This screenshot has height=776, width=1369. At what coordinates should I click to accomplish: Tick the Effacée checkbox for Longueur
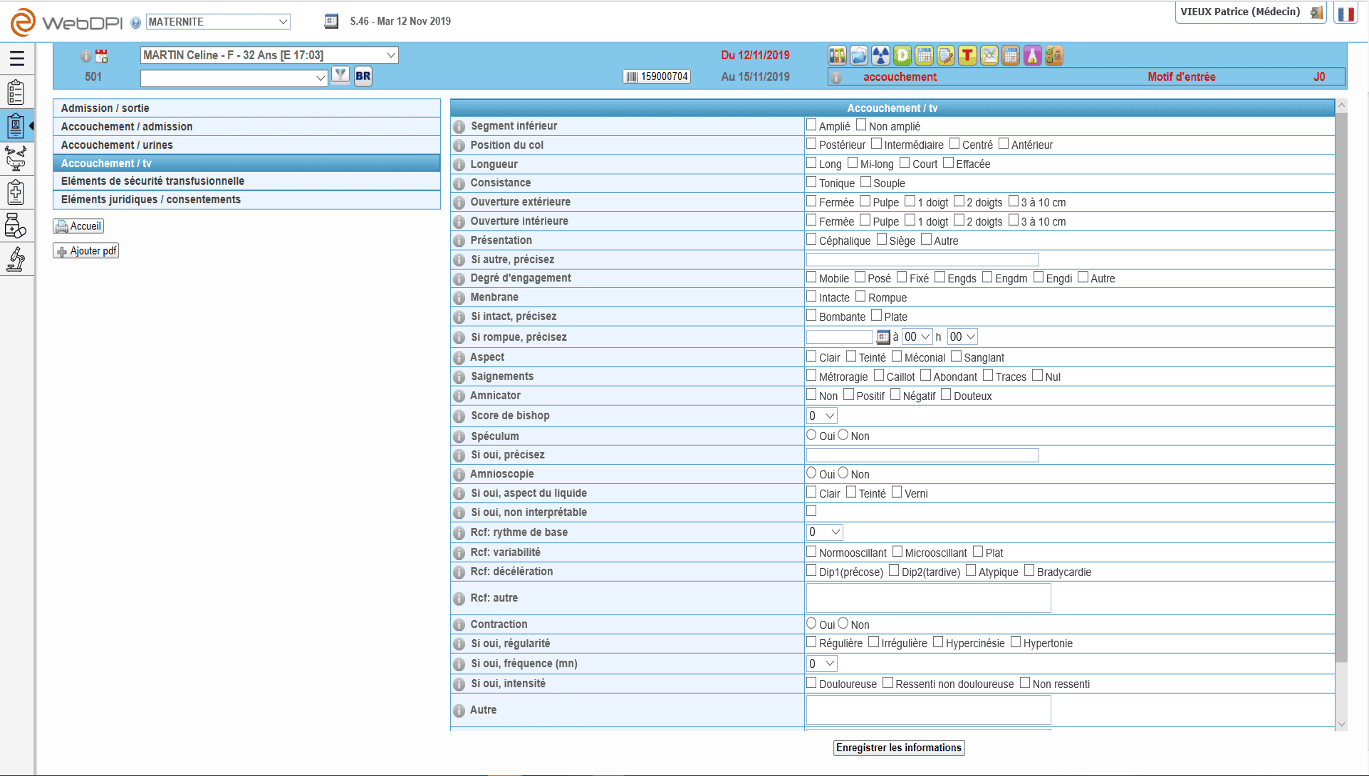948,164
